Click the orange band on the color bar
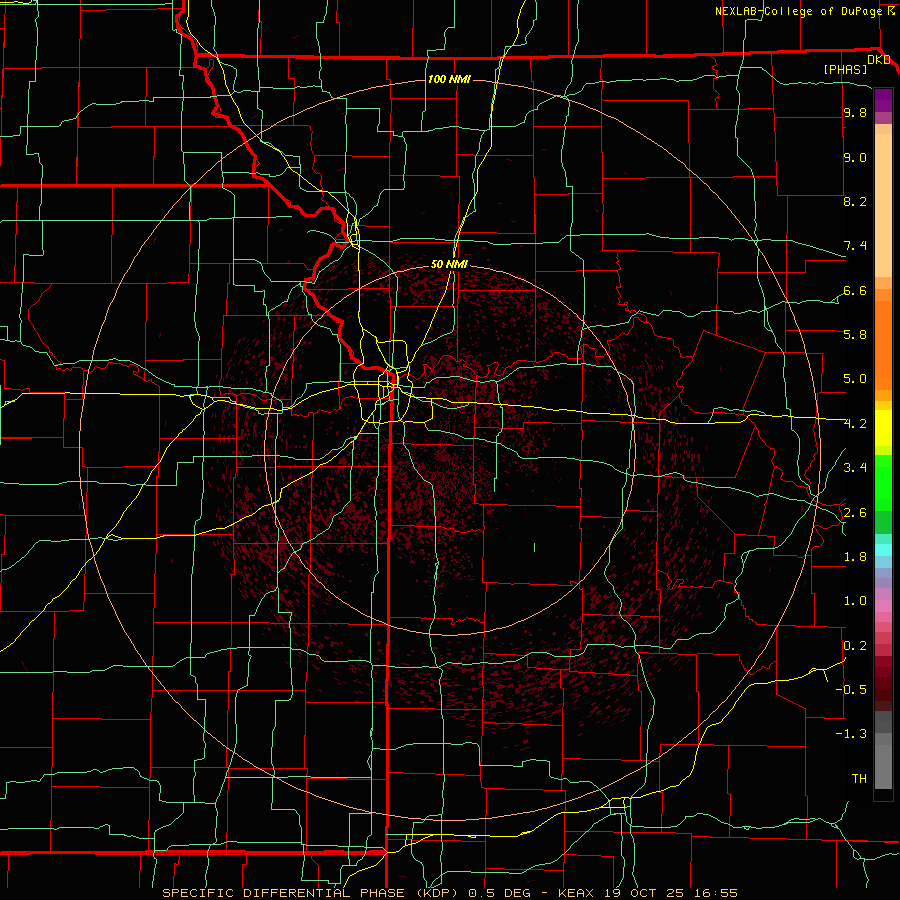 click(x=883, y=344)
